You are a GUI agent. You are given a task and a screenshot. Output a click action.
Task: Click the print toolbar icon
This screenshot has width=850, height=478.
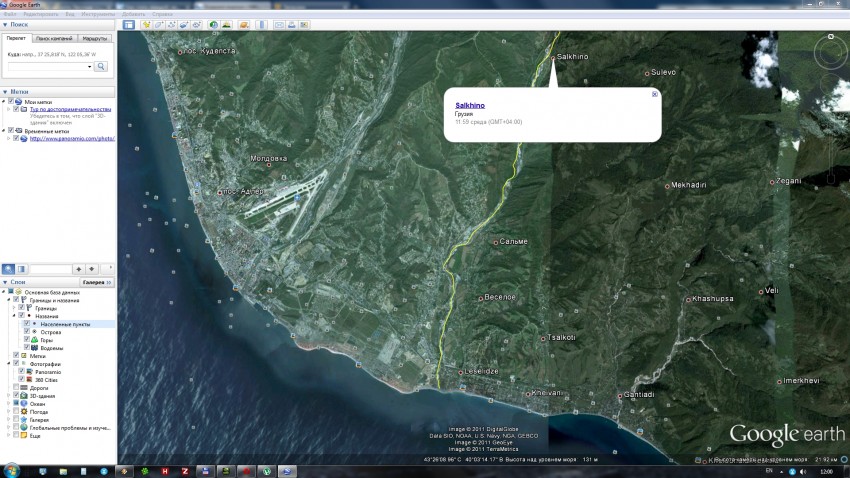point(292,24)
